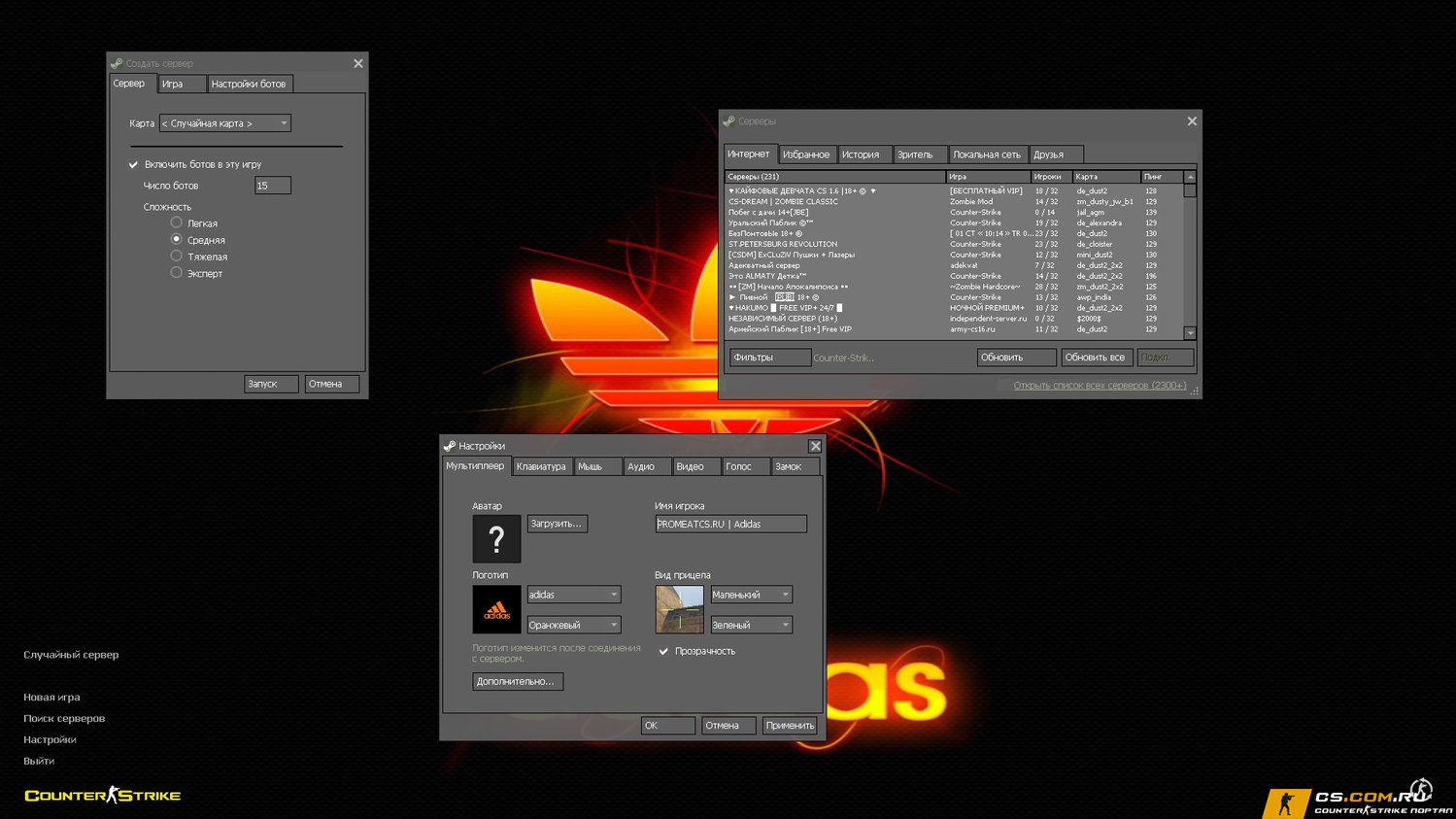
Task: Click the Число ботов input field
Action: 272,186
